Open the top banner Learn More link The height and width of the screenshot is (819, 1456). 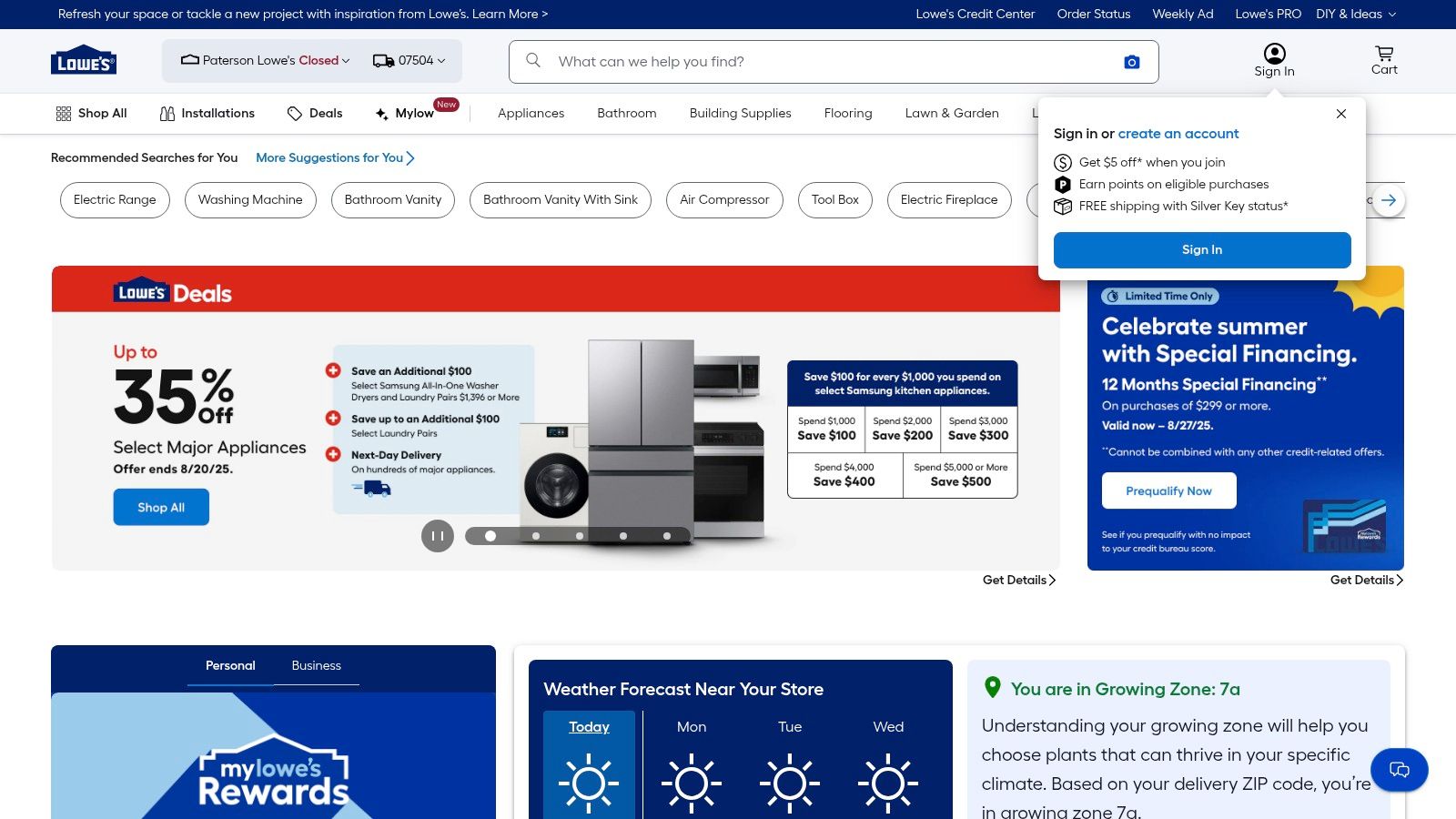pyautogui.click(x=510, y=14)
